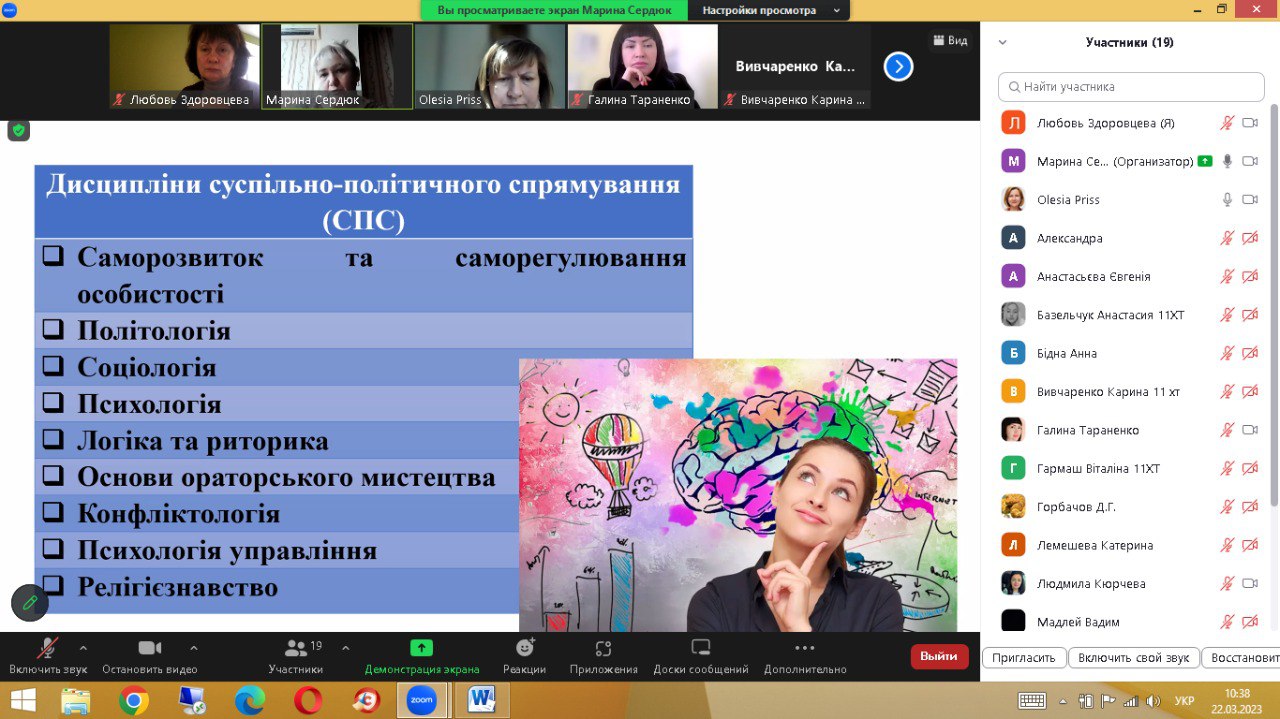The width and height of the screenshot is (1280, 719).
Task: Unmute using the microphone icon in toolbar
Action: (x=47, y=648)
